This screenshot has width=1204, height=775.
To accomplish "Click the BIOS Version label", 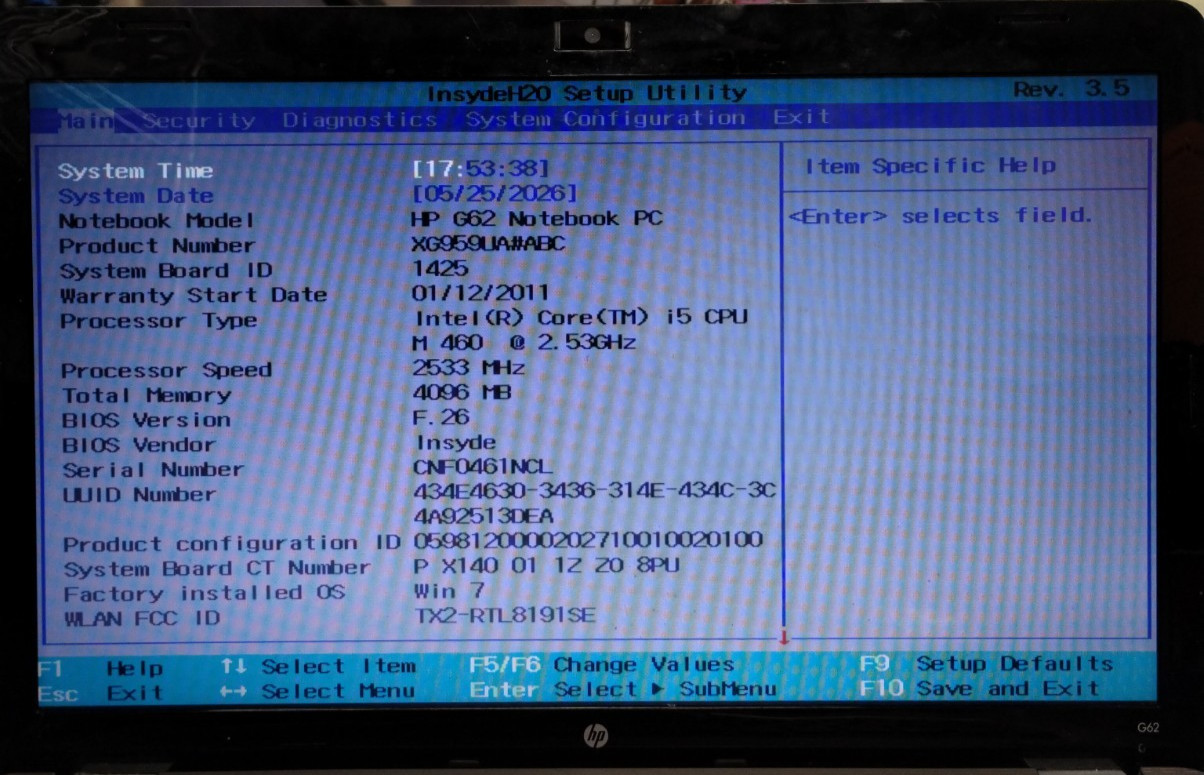I will (146, 420).
